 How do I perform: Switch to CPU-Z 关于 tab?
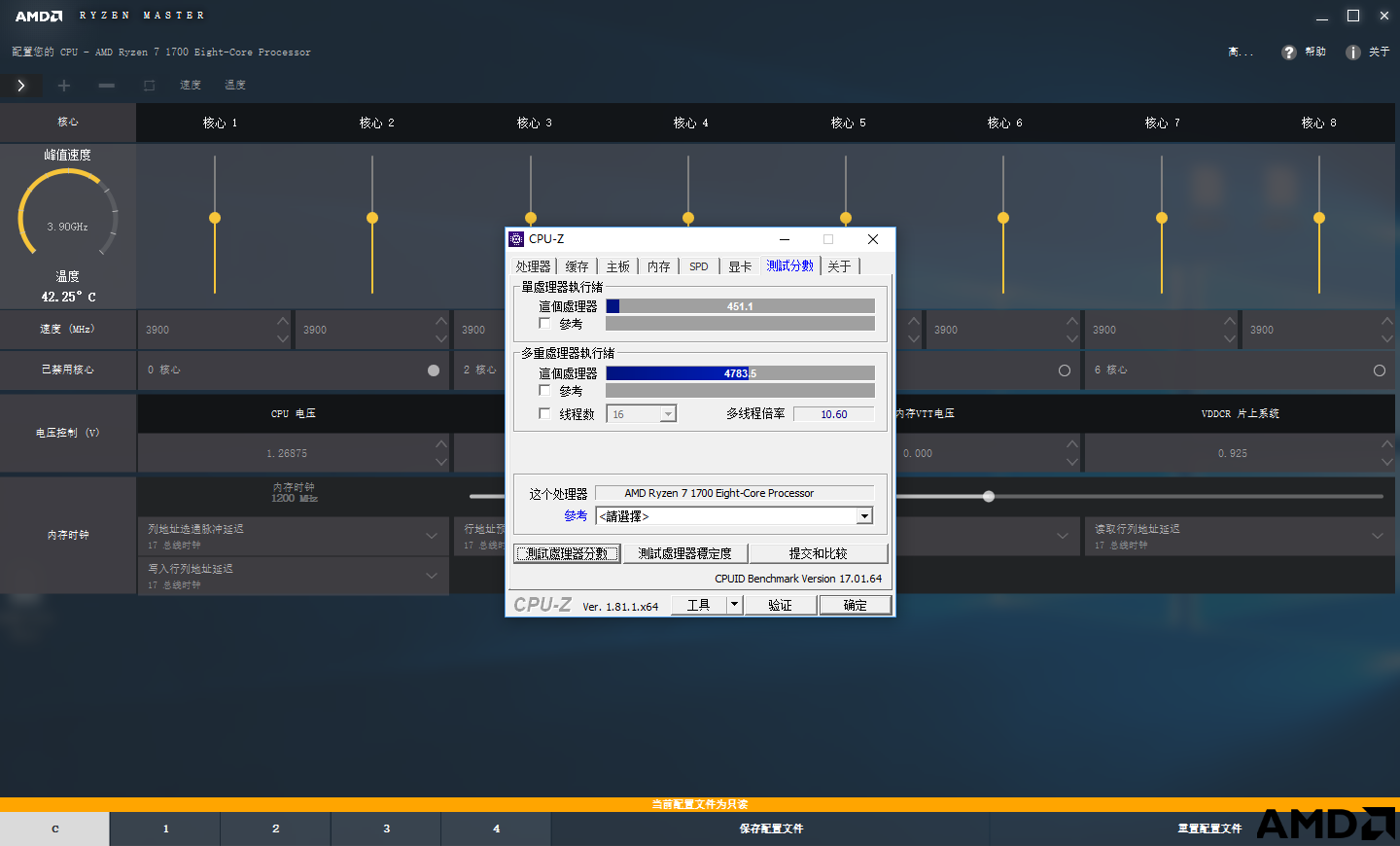(840, 266)
